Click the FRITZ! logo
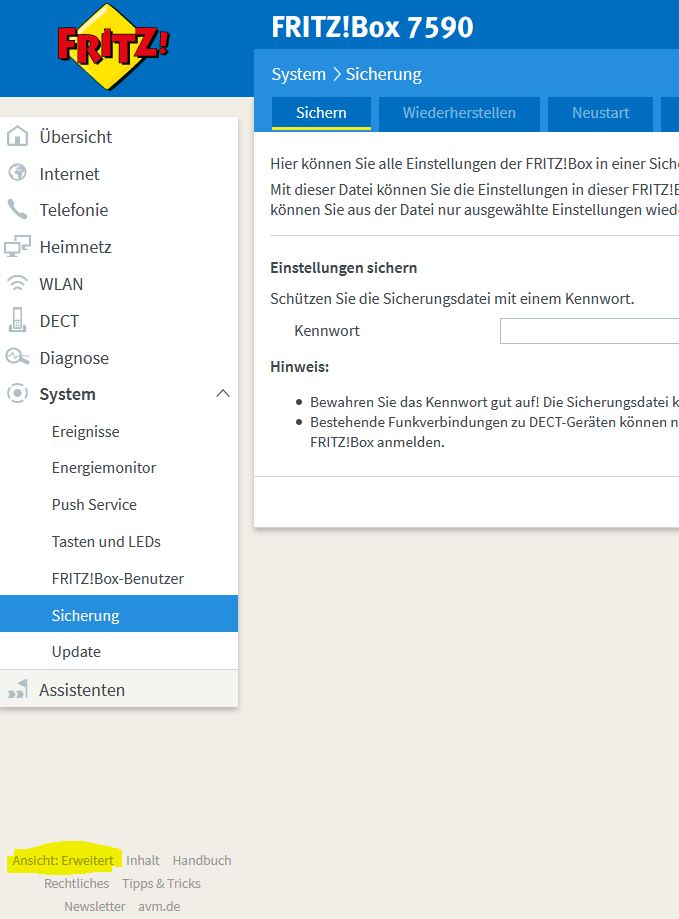This screenshot has height=919, width=679. click(112, 47)
